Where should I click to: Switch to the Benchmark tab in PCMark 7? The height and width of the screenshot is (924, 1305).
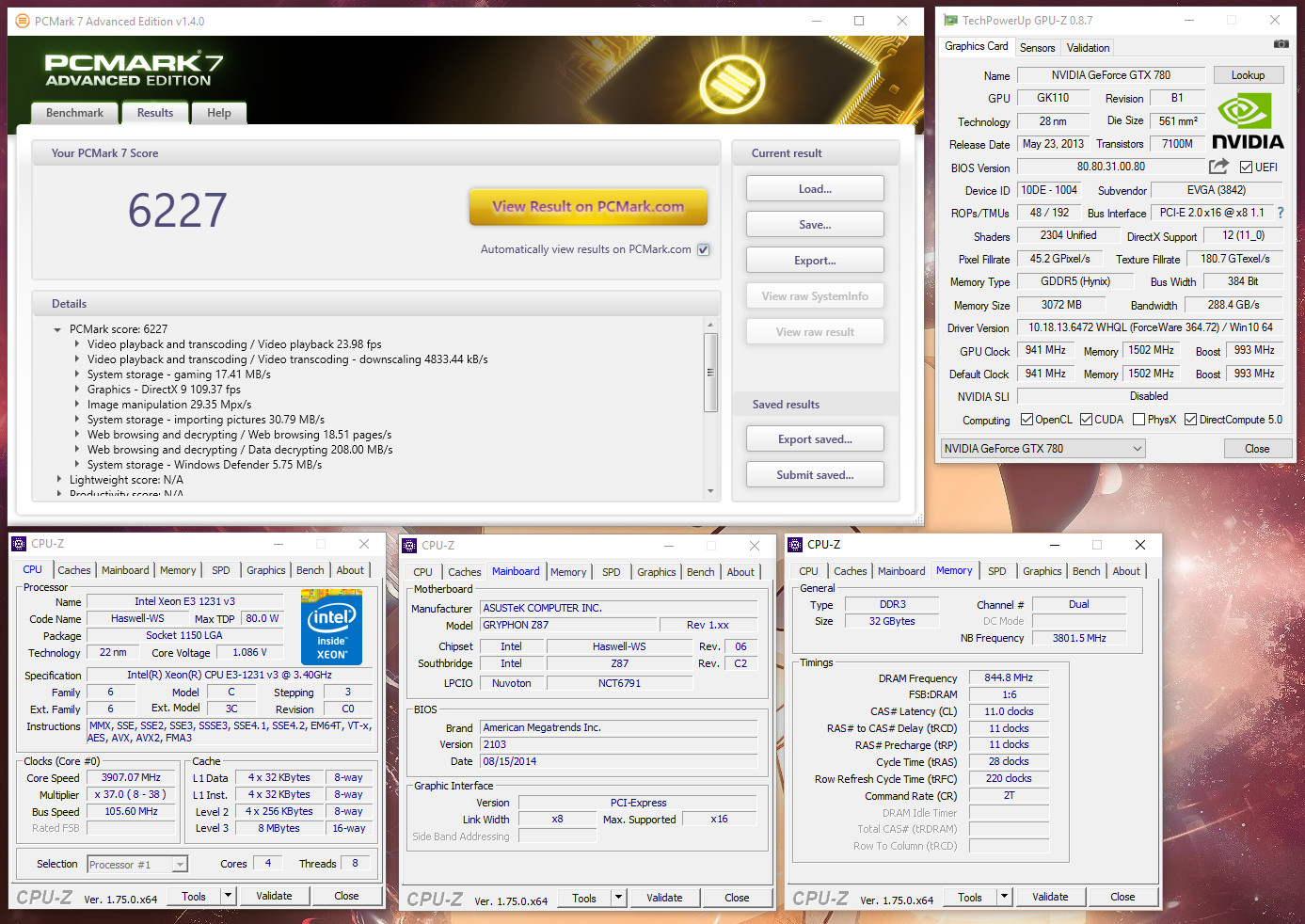click(75, 113)
